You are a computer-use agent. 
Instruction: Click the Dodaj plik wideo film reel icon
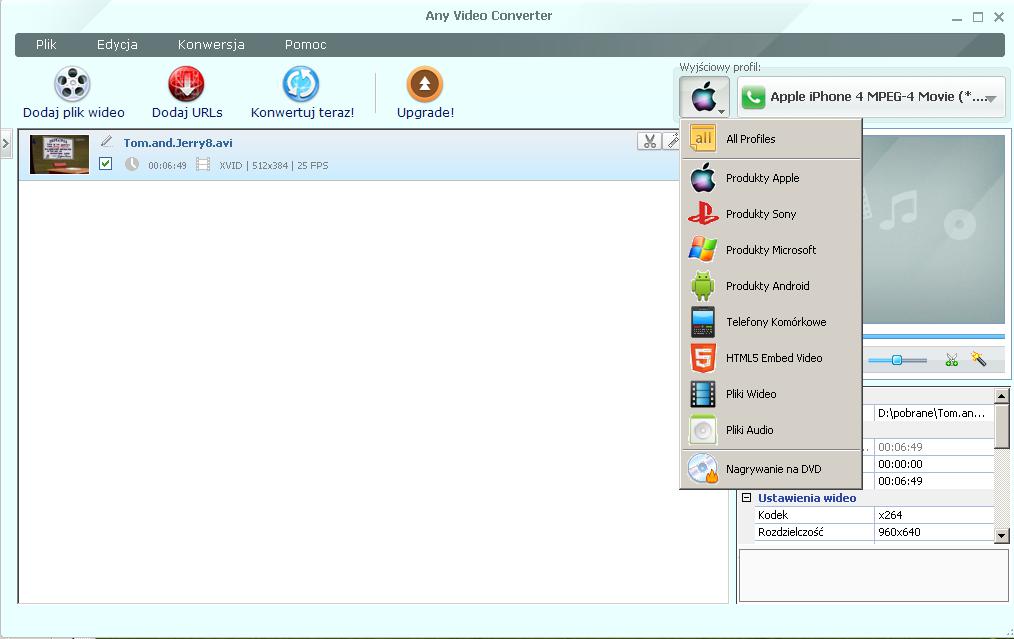(x=72, y=84)
